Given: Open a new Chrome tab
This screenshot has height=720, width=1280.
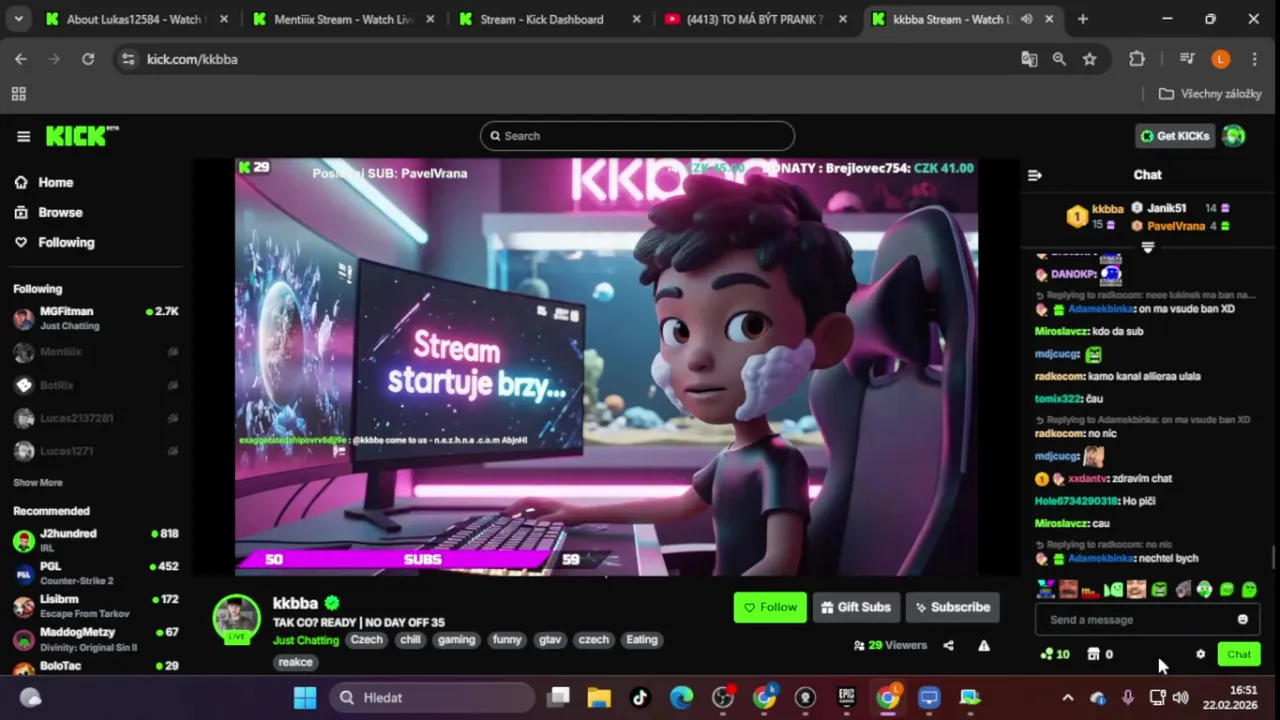Looking at the screenshot, I should pyautogui.click(x=1082, y=19).
